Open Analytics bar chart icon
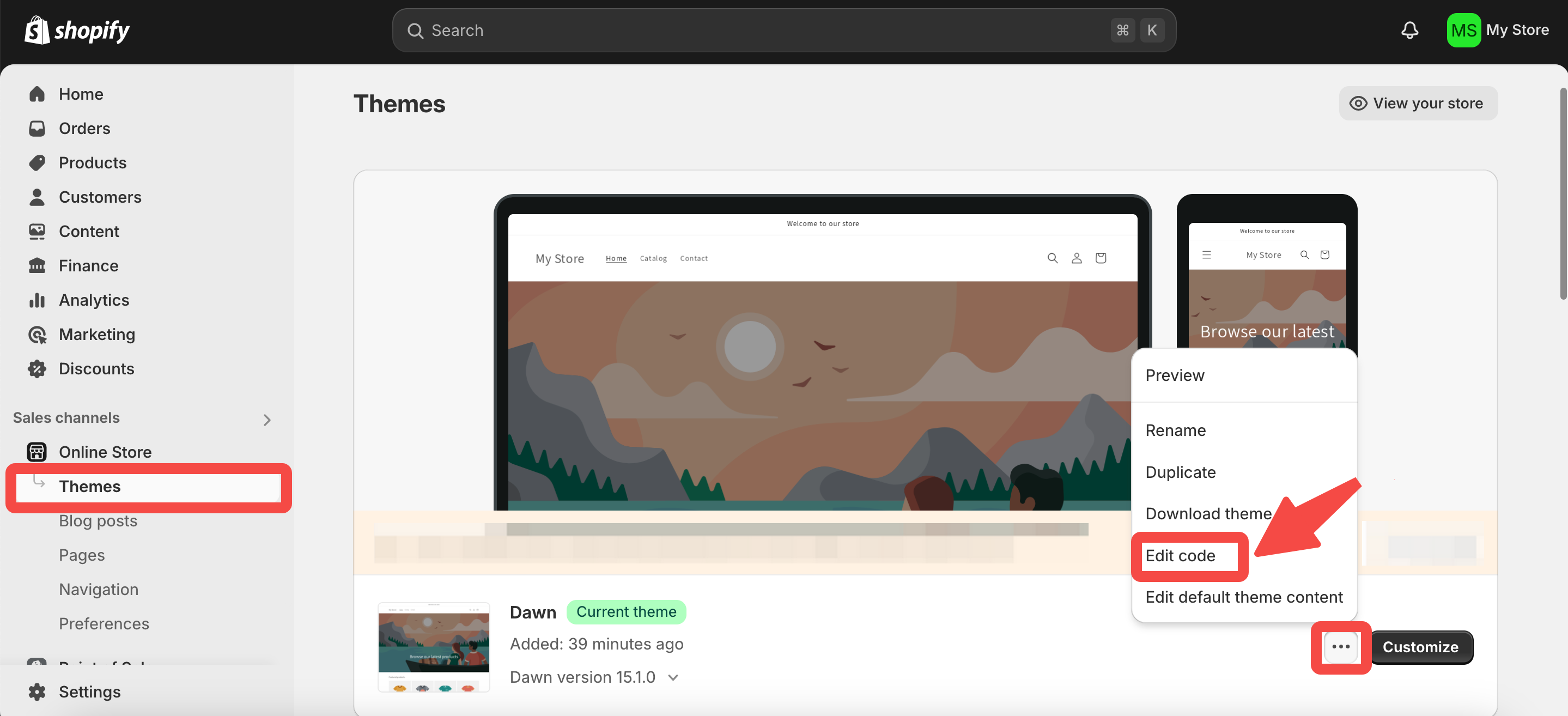 pos(37,300)
